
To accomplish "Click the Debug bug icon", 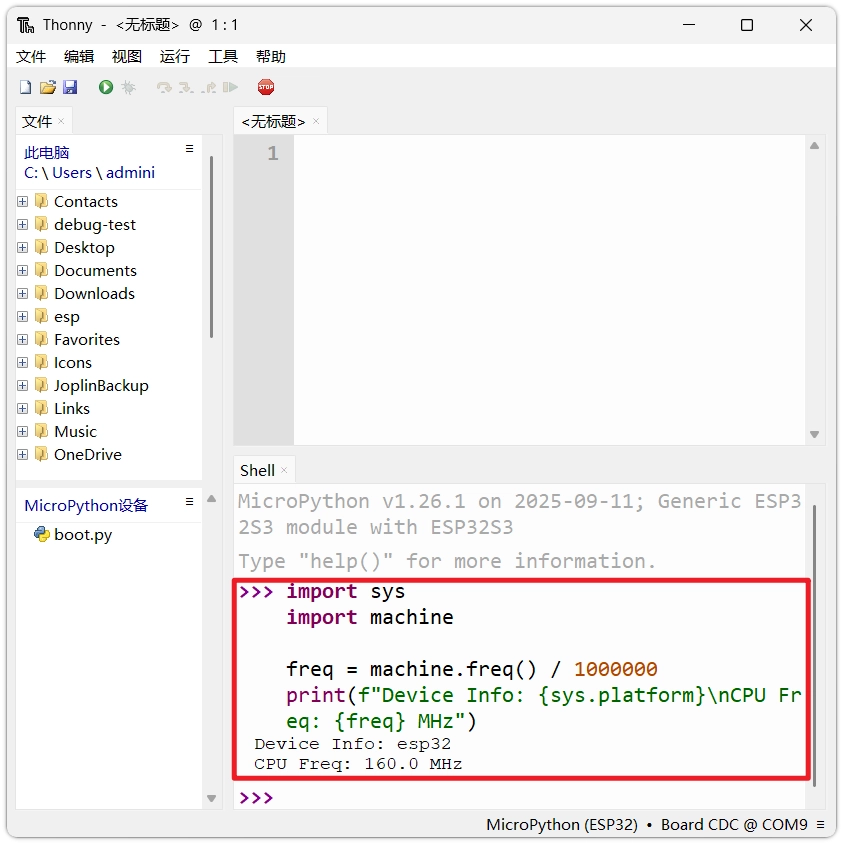I will 128,88.
